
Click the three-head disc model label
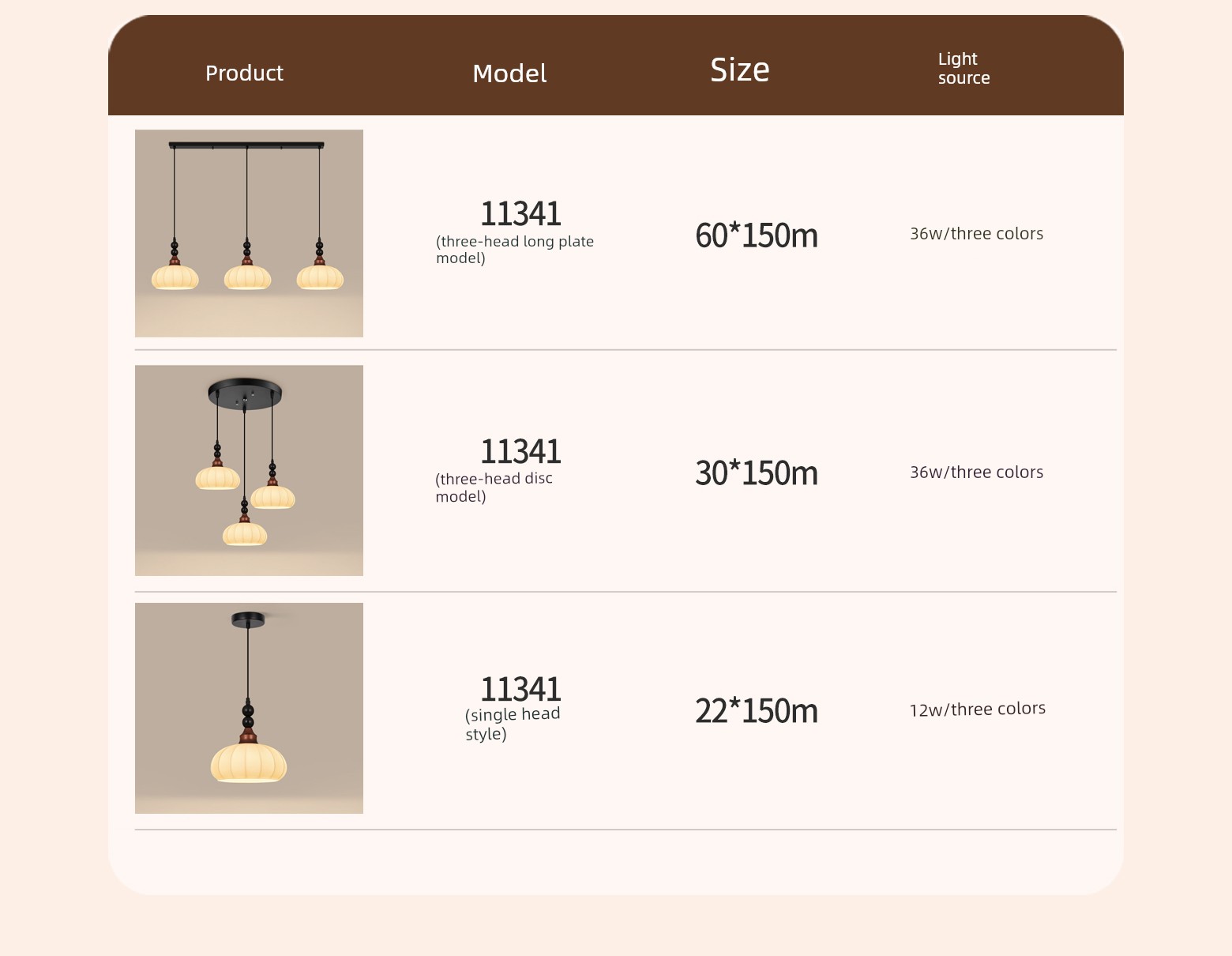click(x=494, y=487)
